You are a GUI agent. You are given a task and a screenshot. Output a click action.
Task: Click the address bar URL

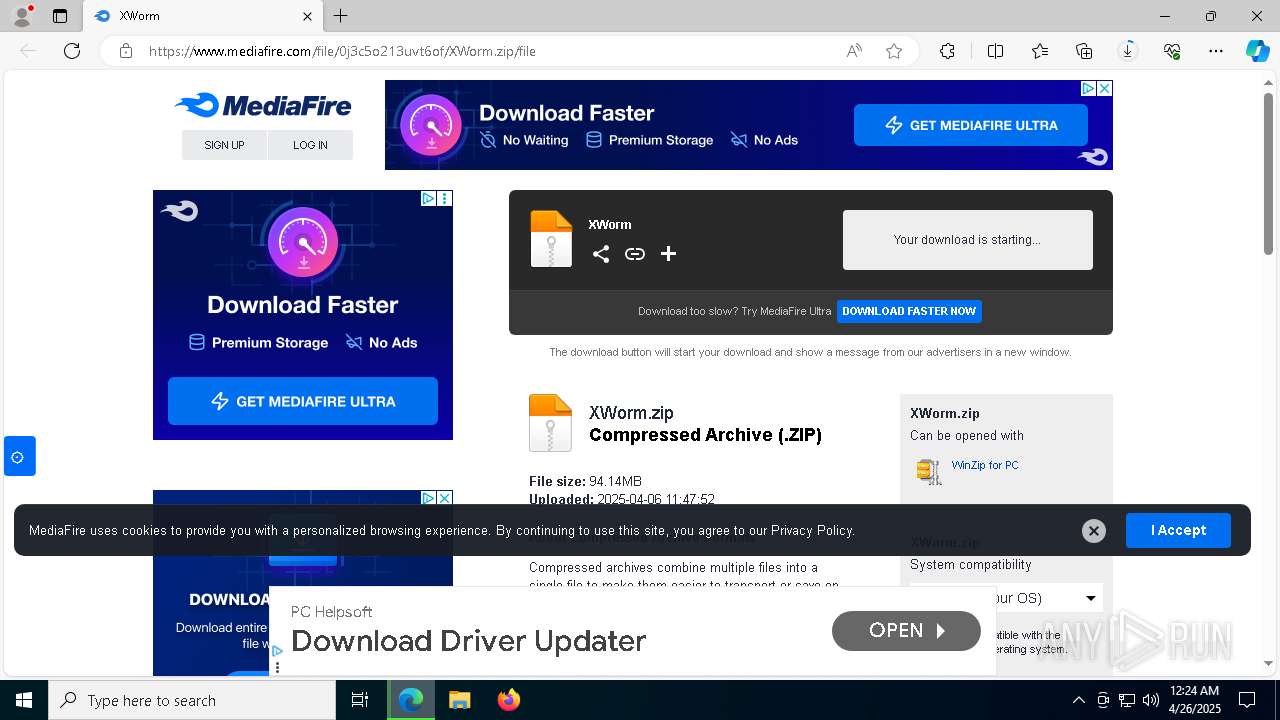[342, 51]
